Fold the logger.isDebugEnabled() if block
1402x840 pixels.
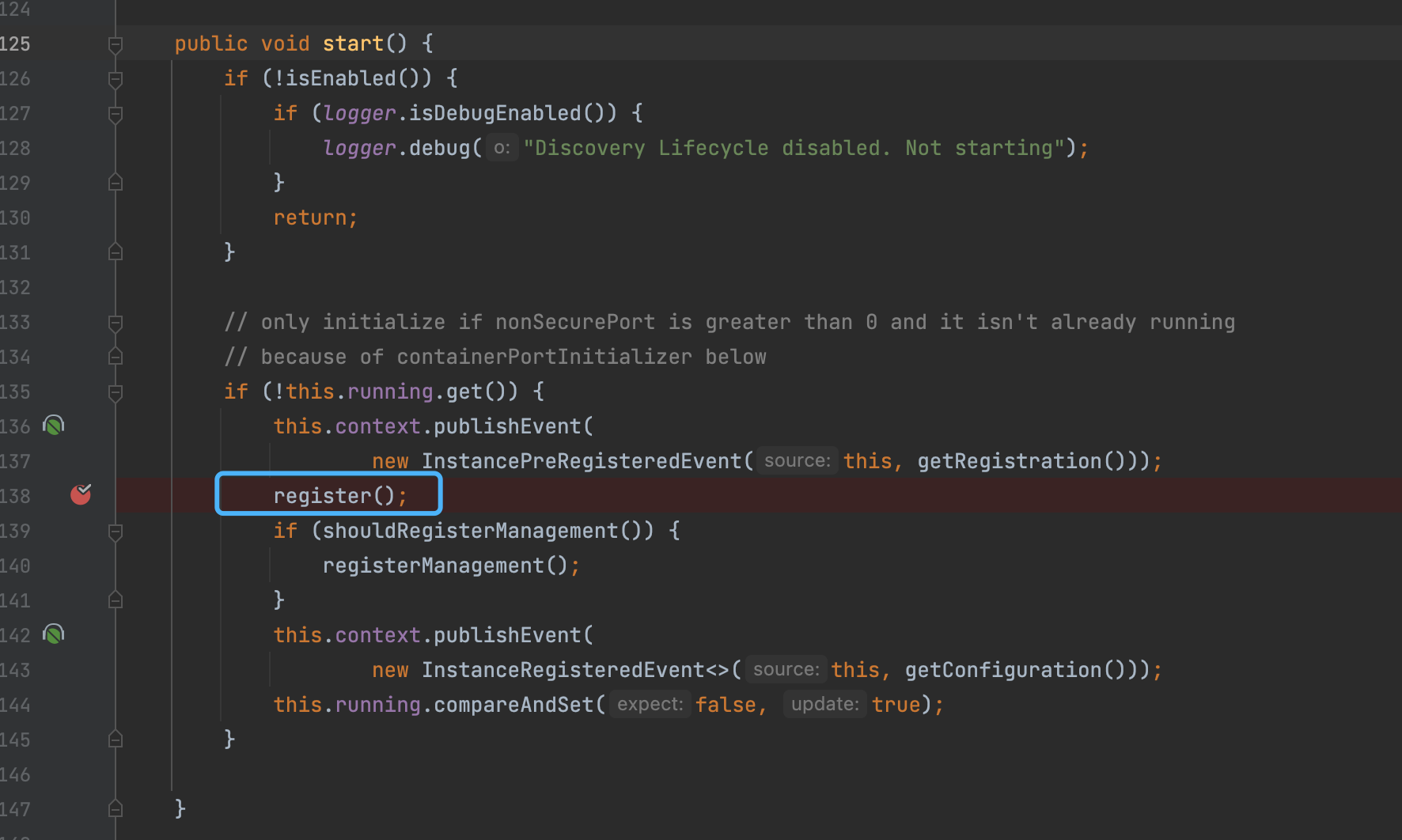pos(116,114)
